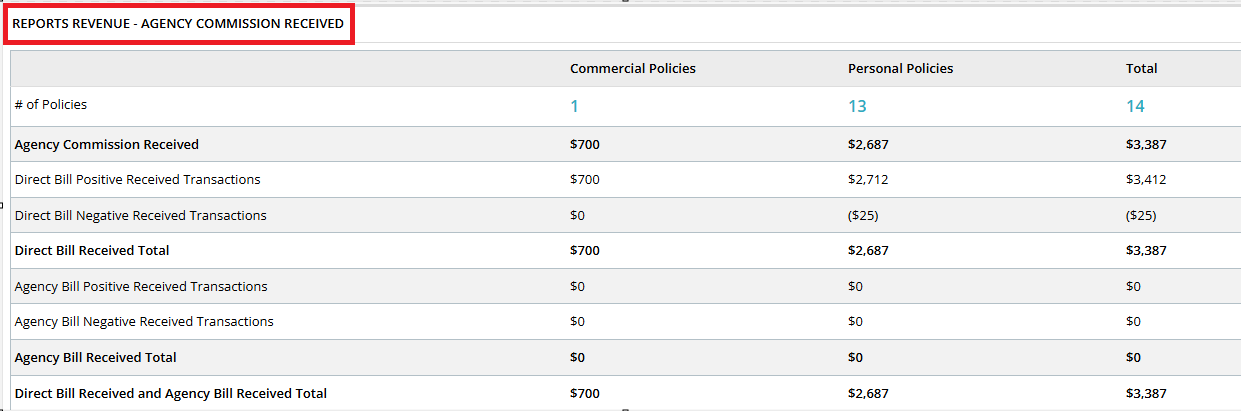Select Direct Bill Positive Received Transactions row
Viewport: 1241px width, 411px height.
[626, 180]
